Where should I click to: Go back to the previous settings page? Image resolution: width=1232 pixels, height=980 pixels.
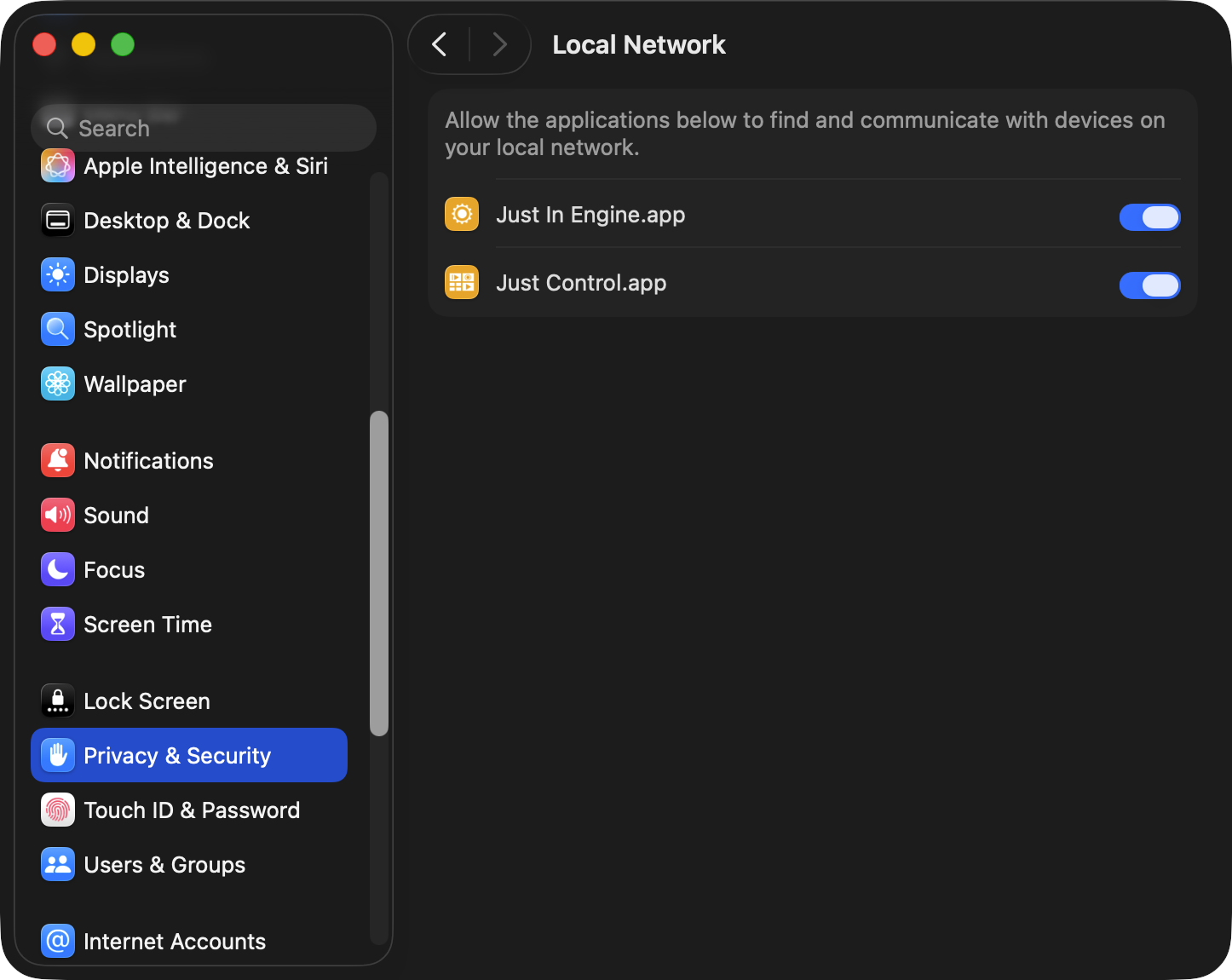(x=440, y=44)
